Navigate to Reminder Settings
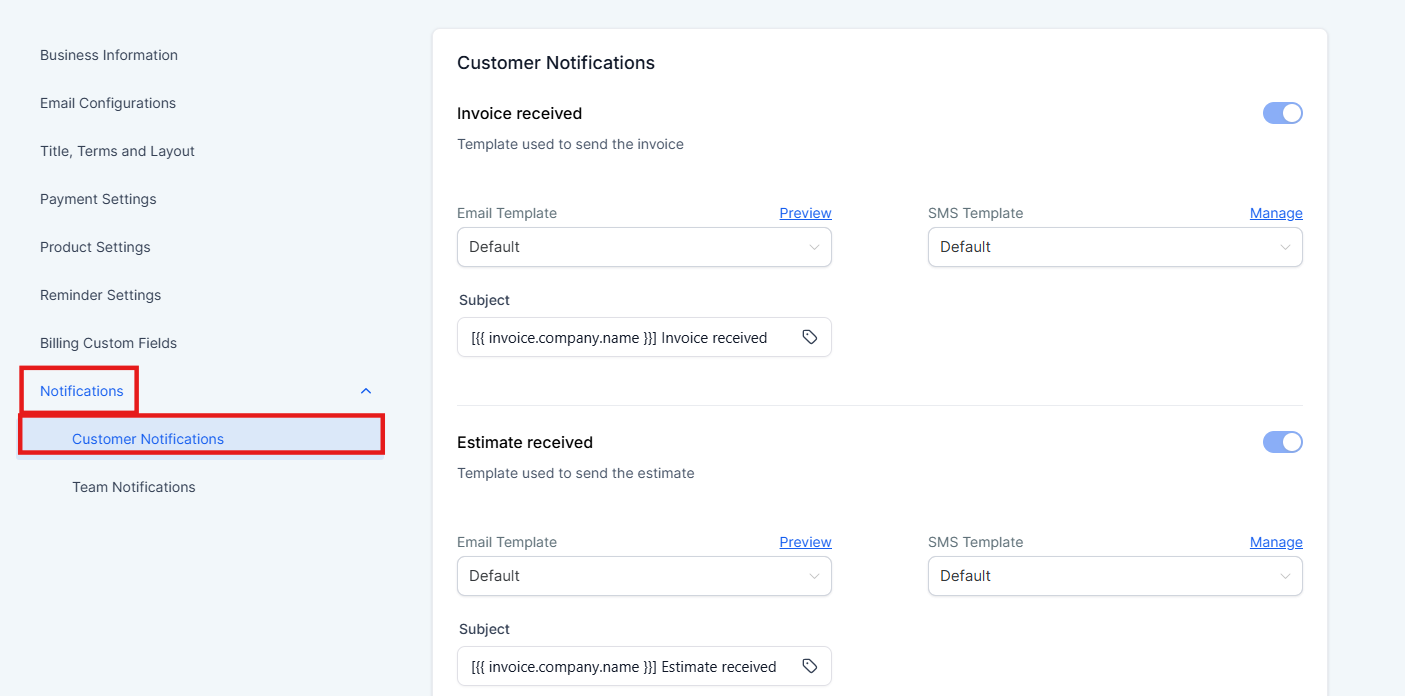The width and height of the screenshot is (1405, 696). tap(100, 295)
